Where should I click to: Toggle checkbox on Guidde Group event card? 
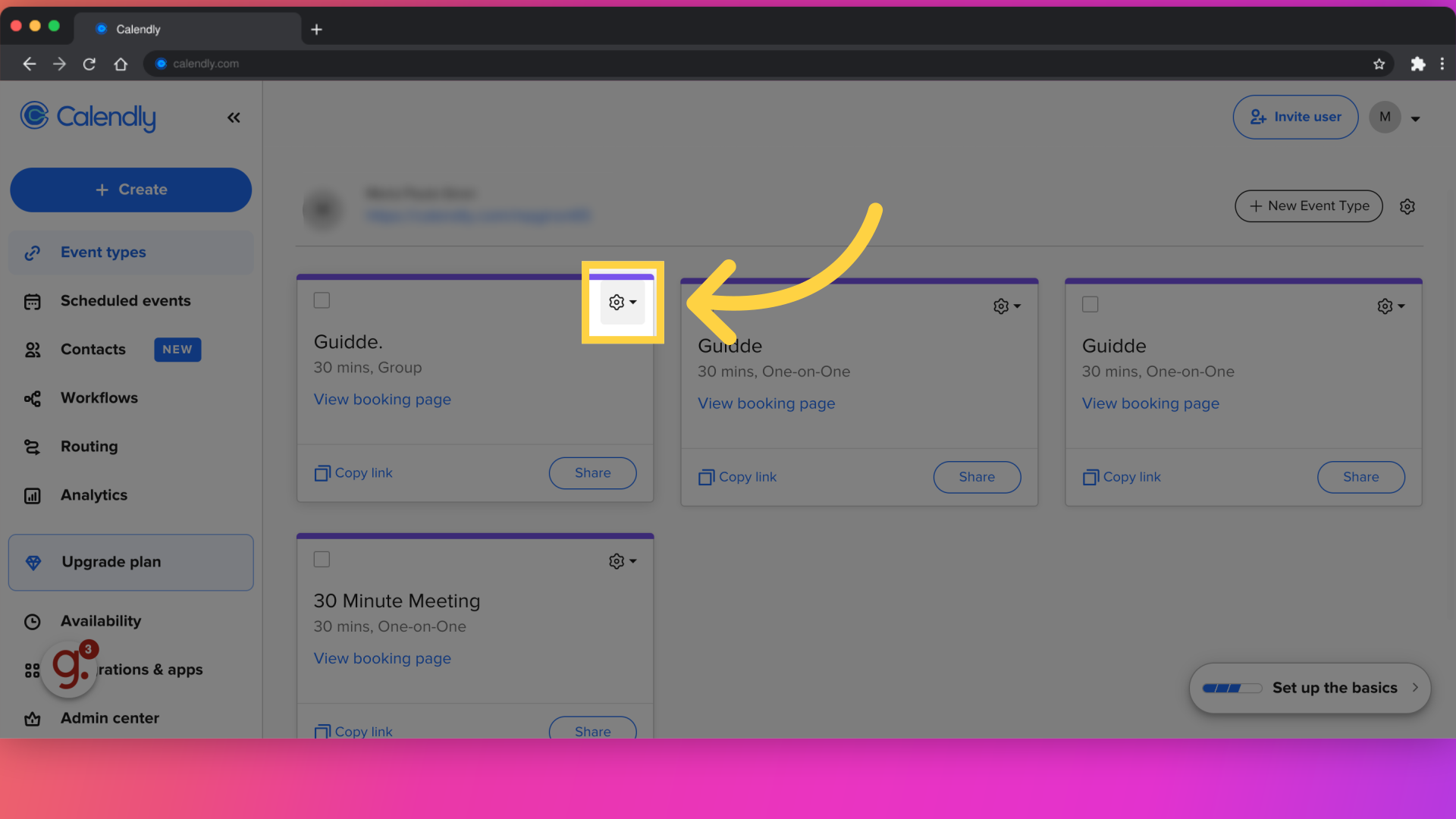[x=321, y=300]
